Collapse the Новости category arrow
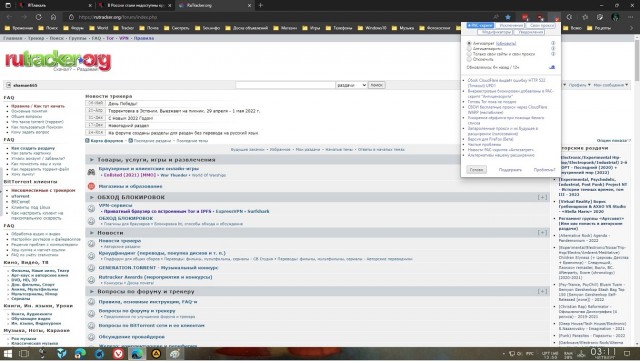640x361 pixels. click(91, 233)
